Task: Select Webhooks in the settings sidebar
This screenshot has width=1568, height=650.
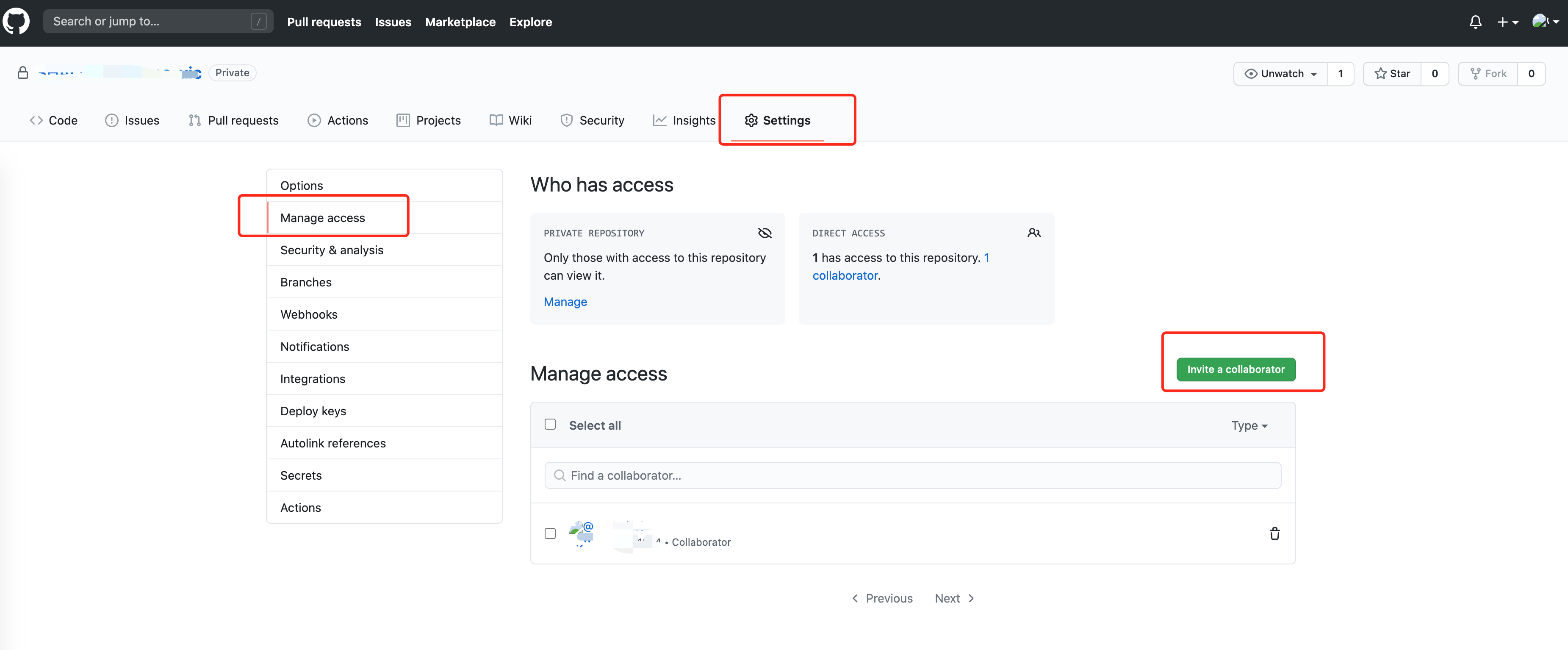Action: (x=309, y=314)
